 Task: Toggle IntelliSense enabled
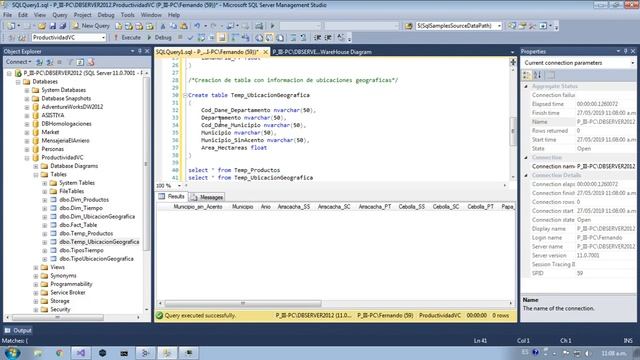(x=222, y=38)
